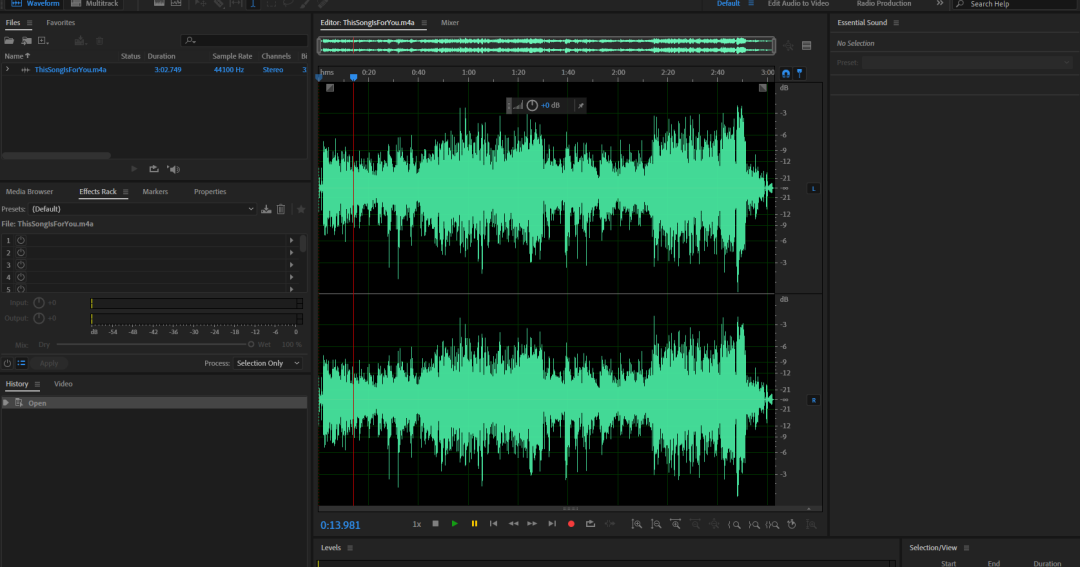The image size is (1080, 567).
Task: Click the Import File icon in Files panel
Action: tap(26, 41)
